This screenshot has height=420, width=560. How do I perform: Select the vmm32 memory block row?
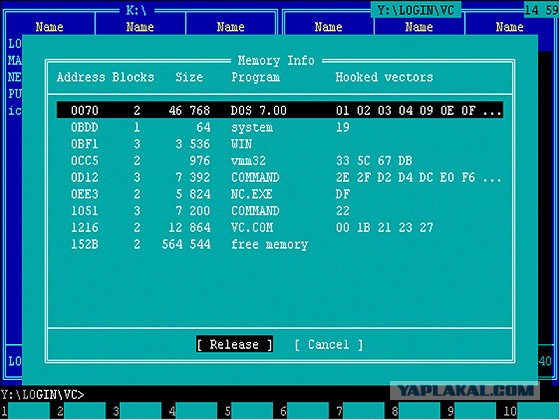[280, 161]
